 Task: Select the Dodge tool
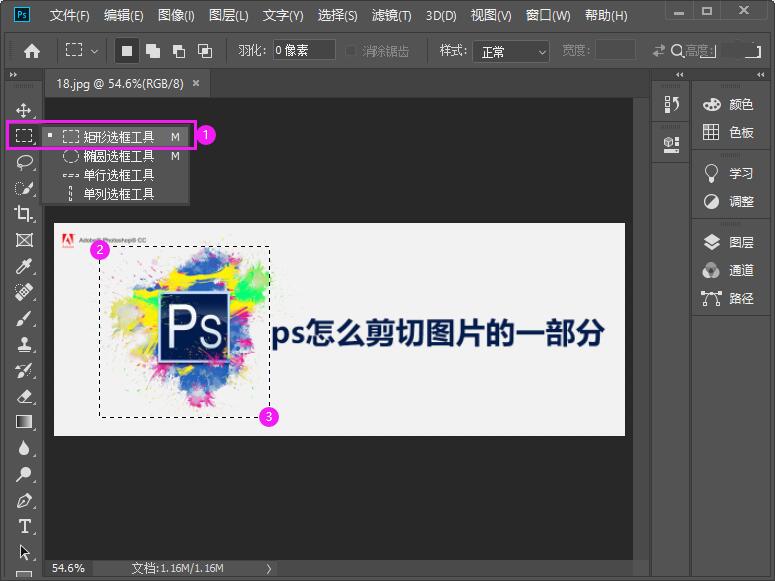point(24,474)
